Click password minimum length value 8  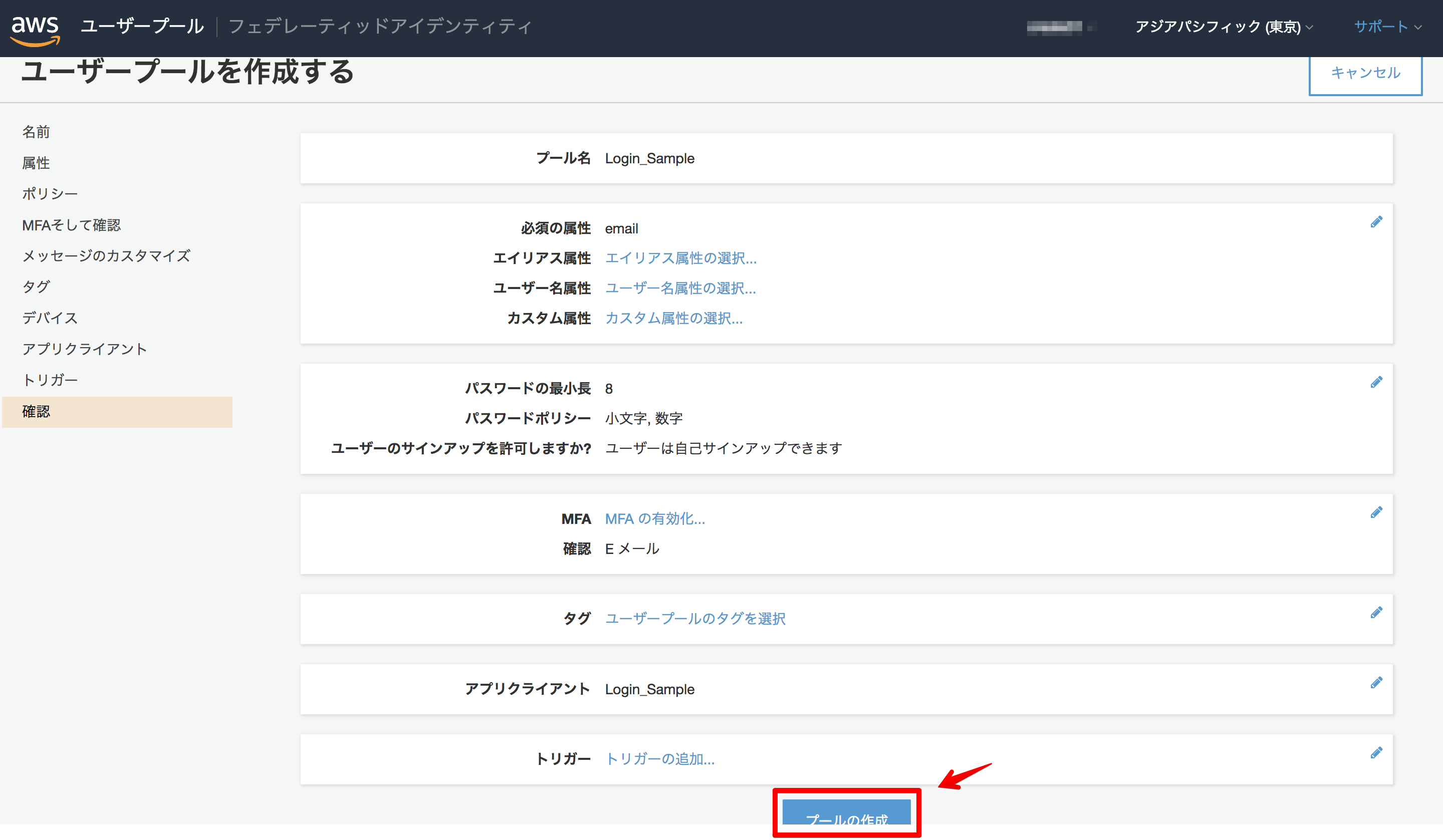click(609, 389)
